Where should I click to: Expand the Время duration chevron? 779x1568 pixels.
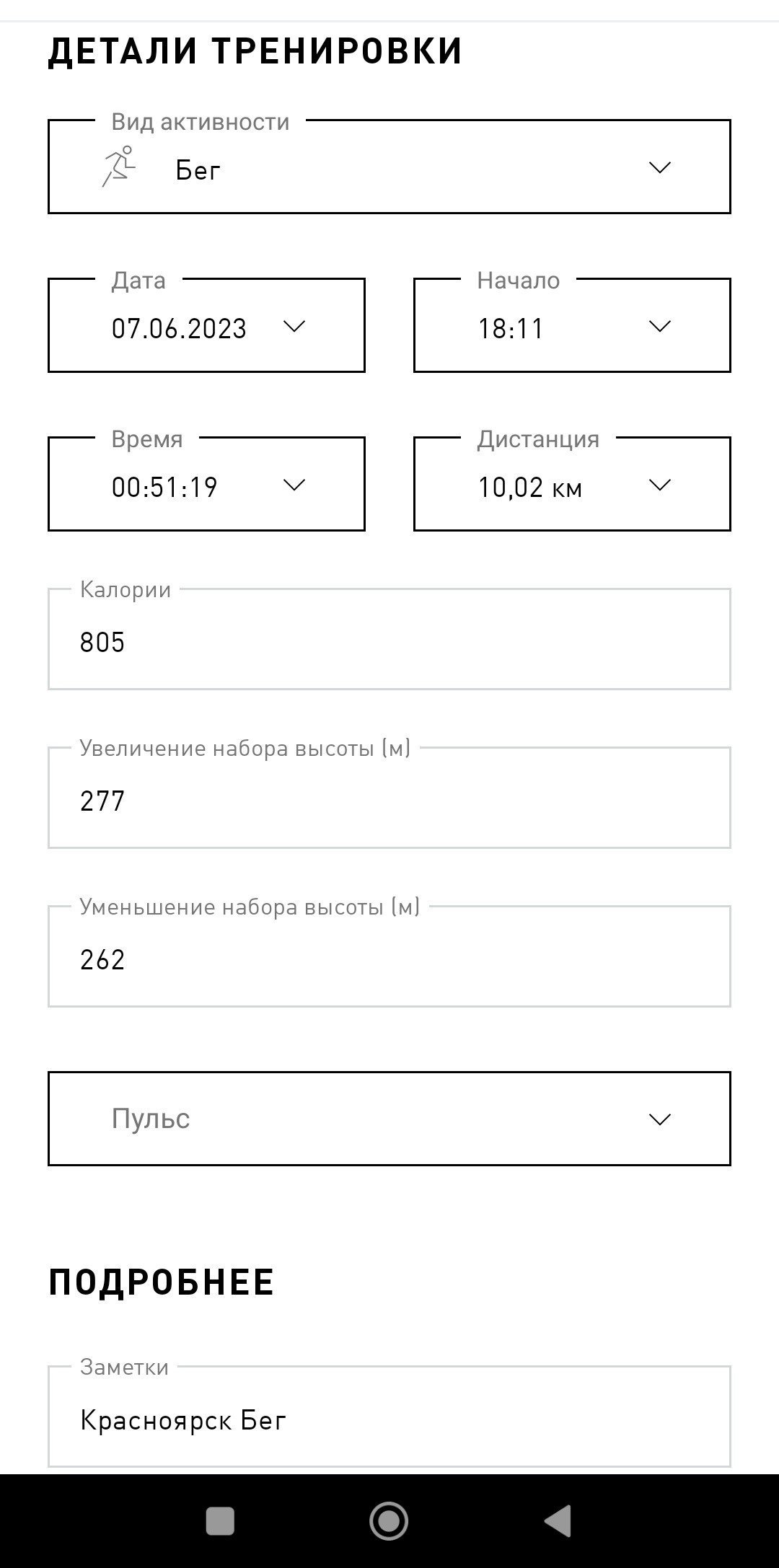[x=294, y=485]
